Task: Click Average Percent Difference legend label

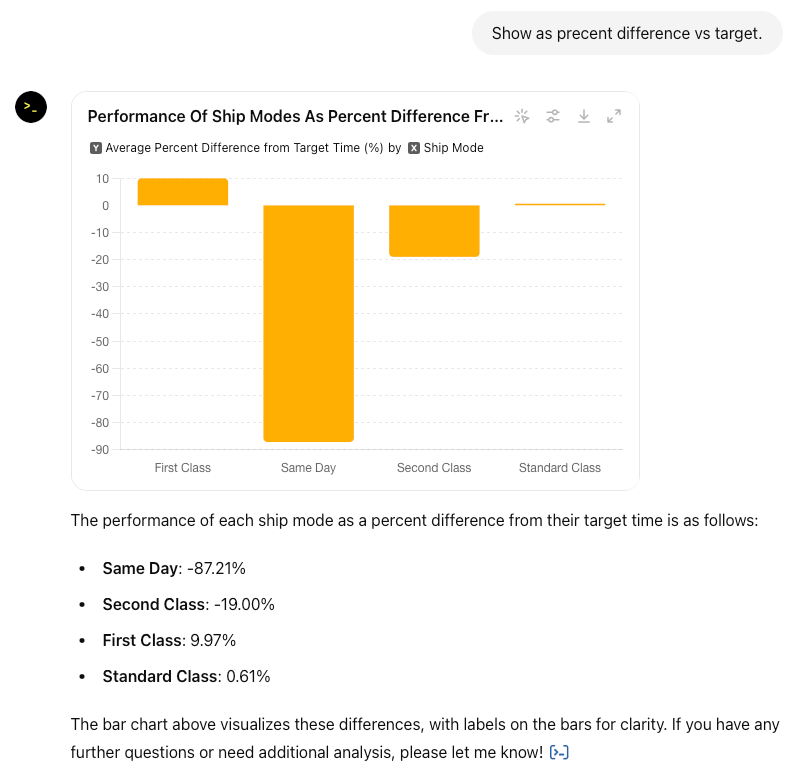Action: tap(244, 148)
